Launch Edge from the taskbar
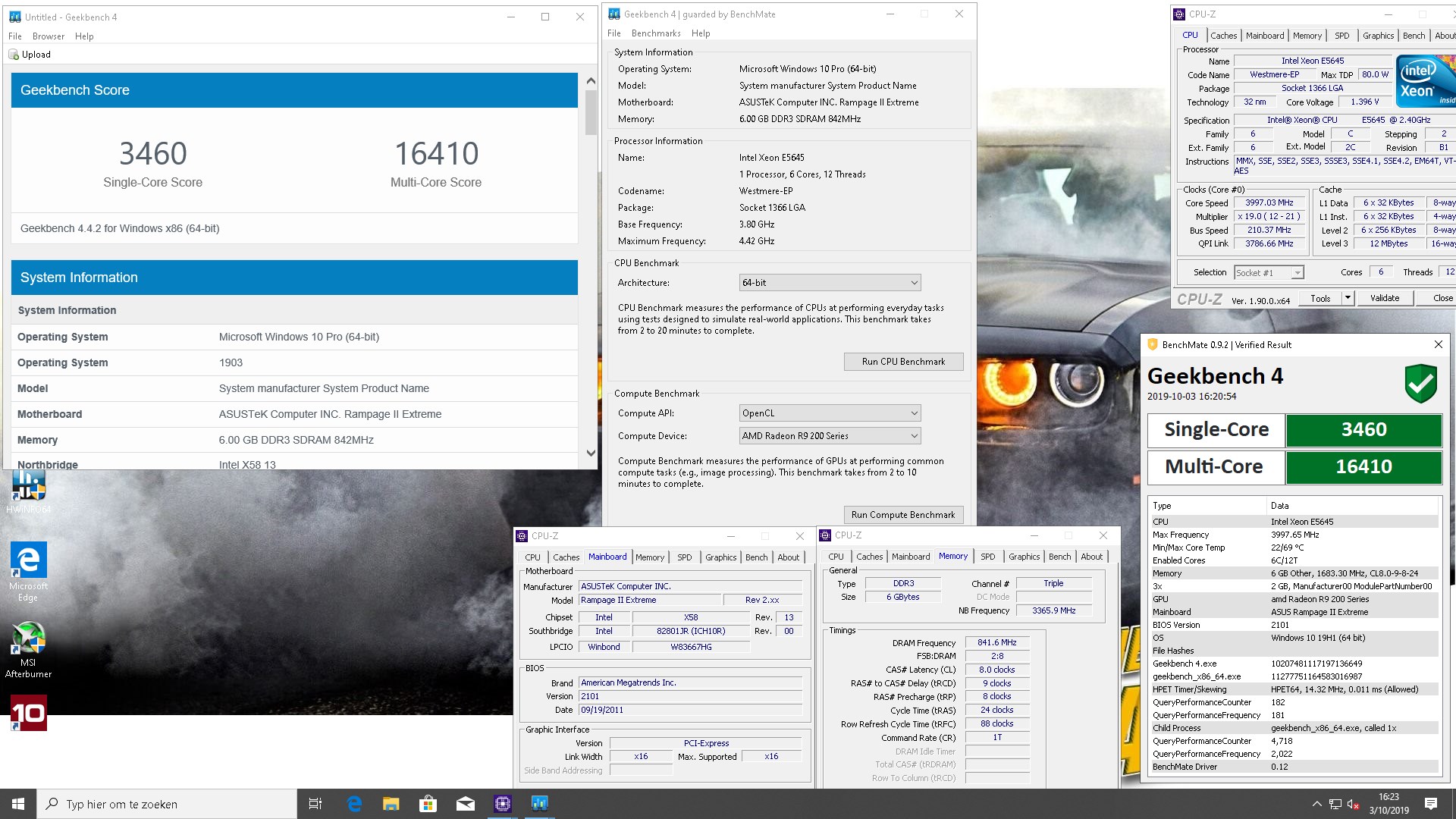The image size is (1456, 819). click(x=354, y=804)
